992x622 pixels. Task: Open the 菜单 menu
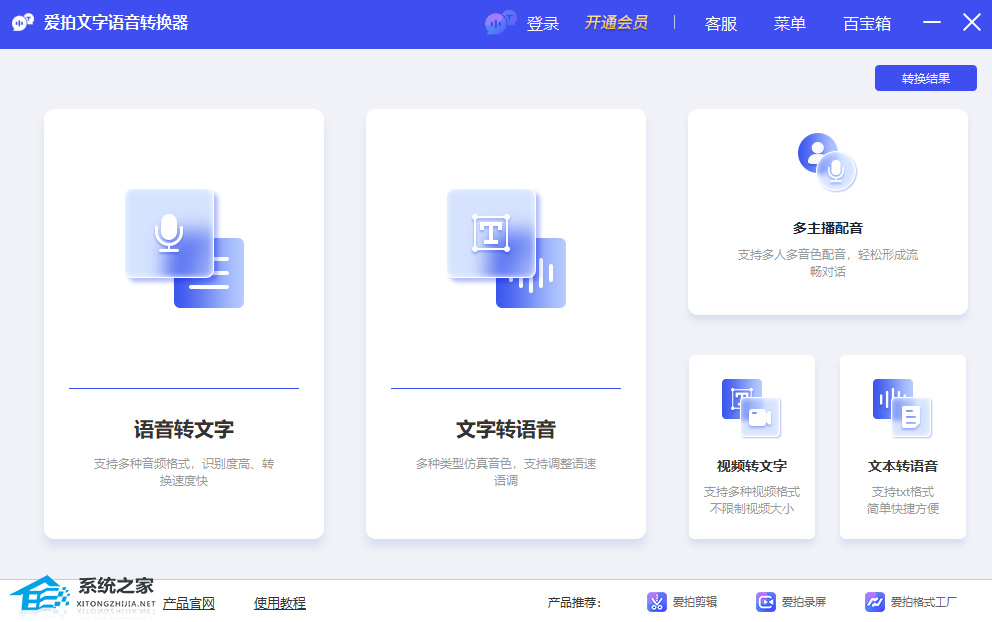790,24
